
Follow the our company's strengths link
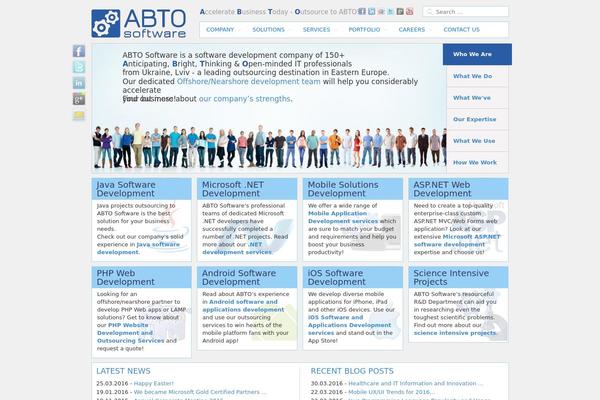click(245, 99)
